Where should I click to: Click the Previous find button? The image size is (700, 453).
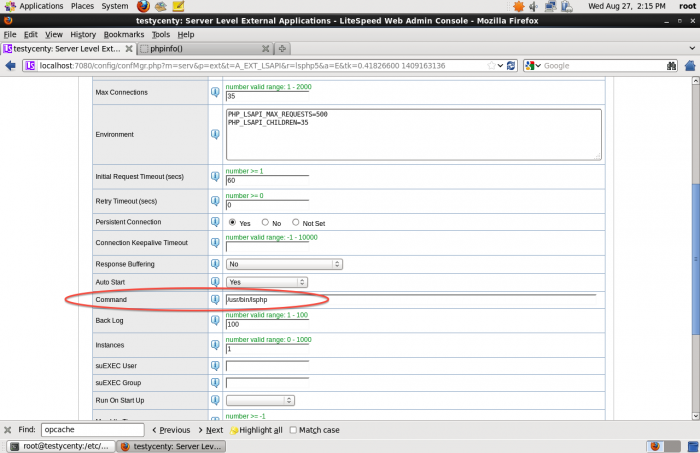click(x=171, y=430)
